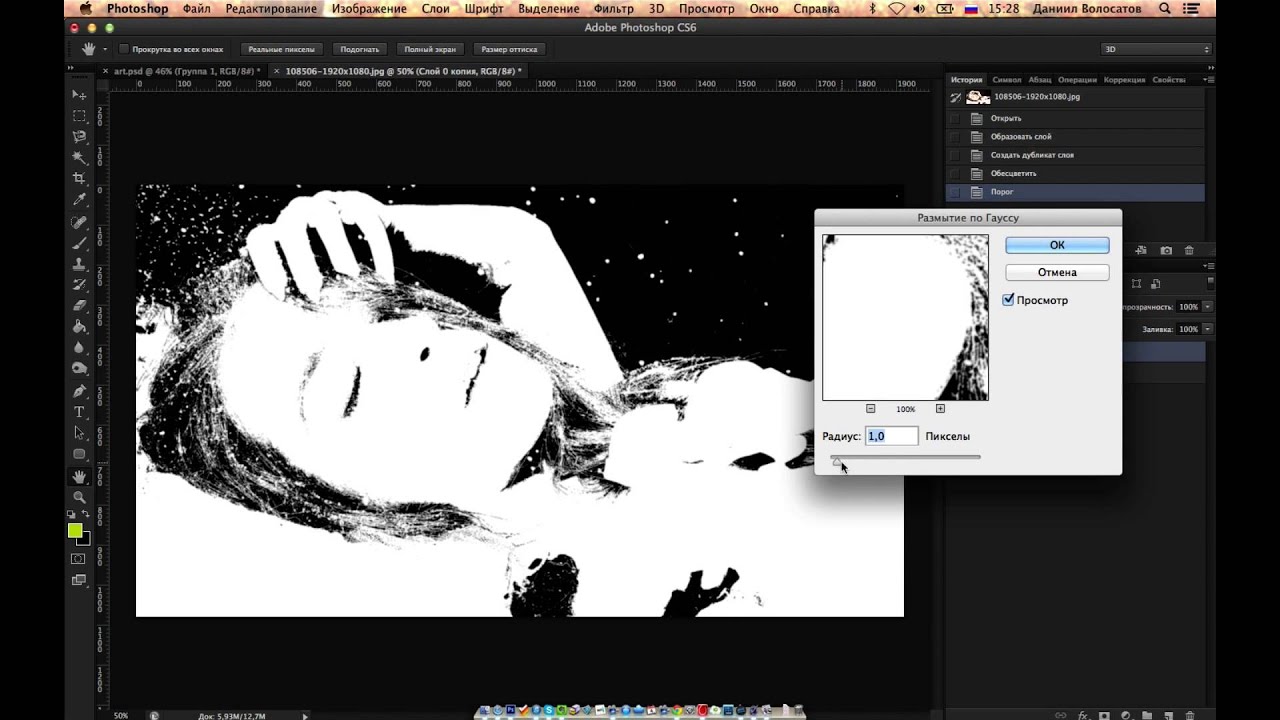The image size is (1280, 720).
Task: Create new snapshot with camera icon
Action: click(1165, 250)
